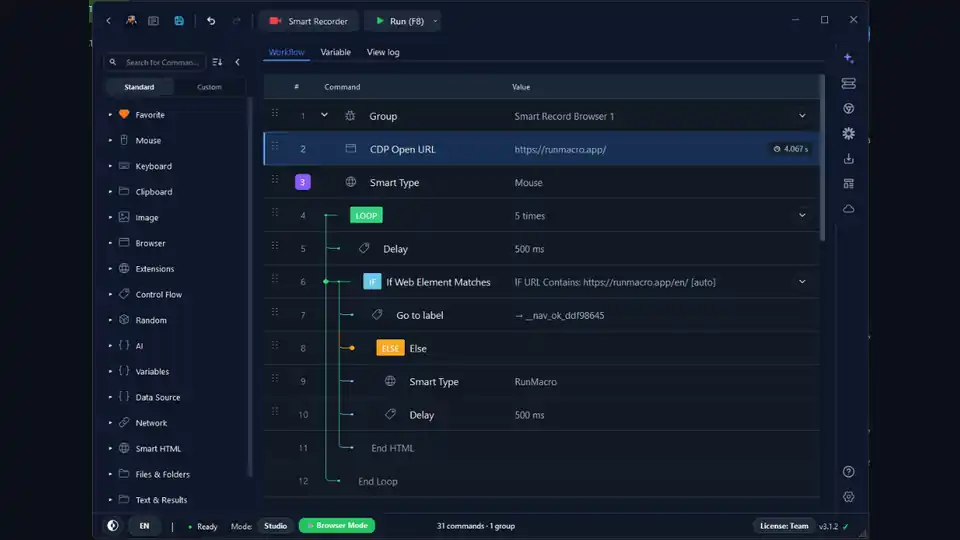The height and width of the screenshot is (540, 960).
Task: Toggle Browser Mode button
Action: coord(337,525)
